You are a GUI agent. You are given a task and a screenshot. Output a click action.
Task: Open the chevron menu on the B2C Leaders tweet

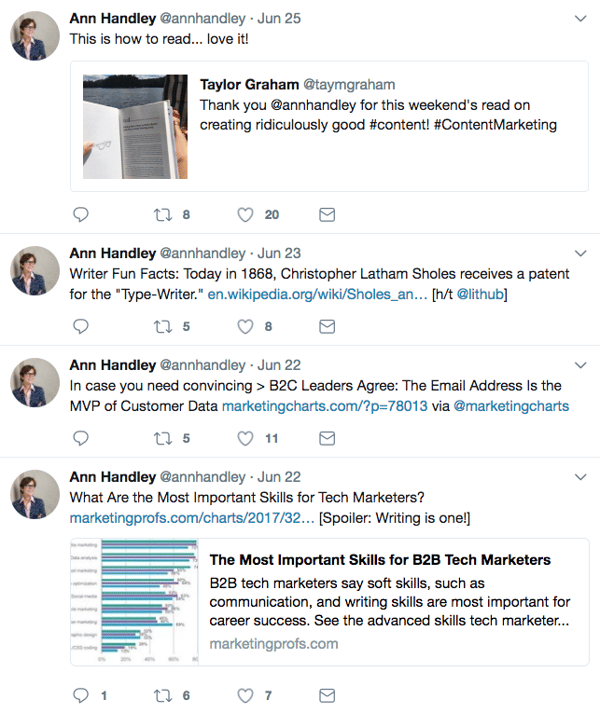581,365
